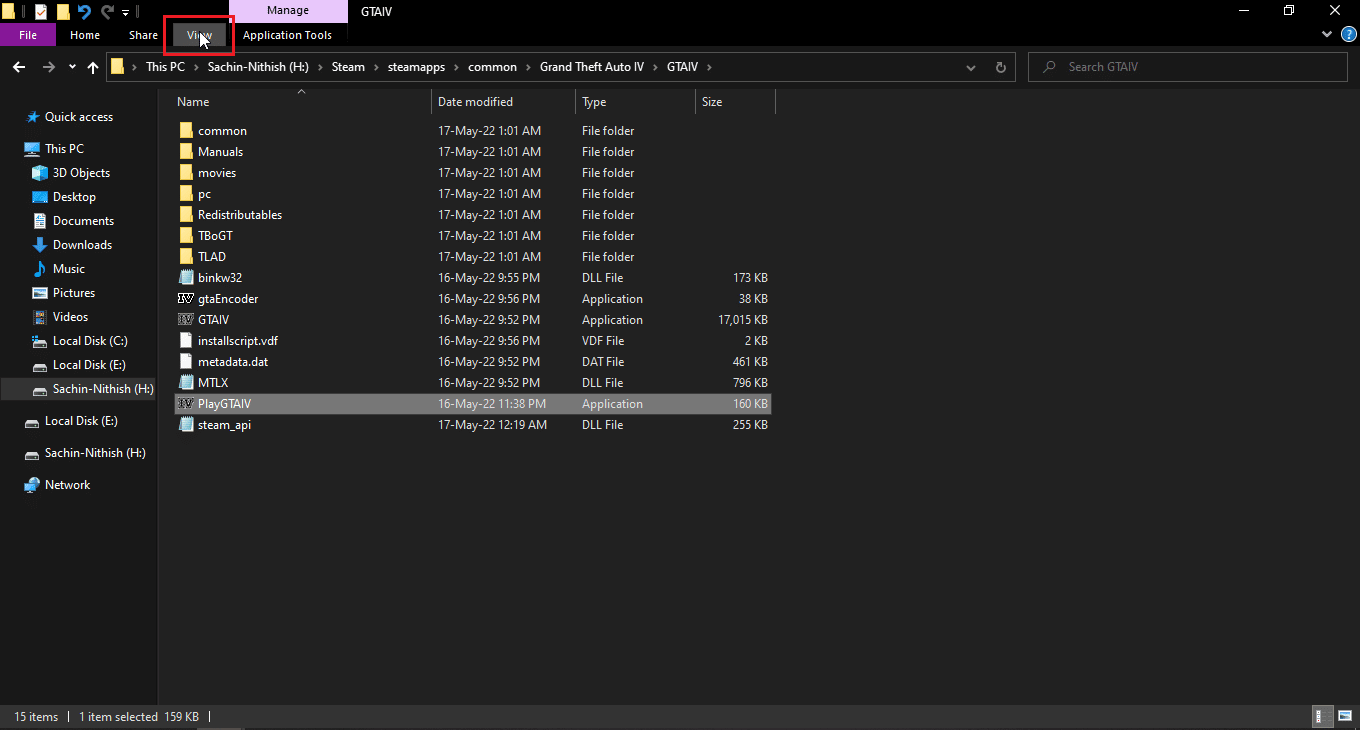
Task: Navigate back with the Back arrow
Action: click(18, 67)
